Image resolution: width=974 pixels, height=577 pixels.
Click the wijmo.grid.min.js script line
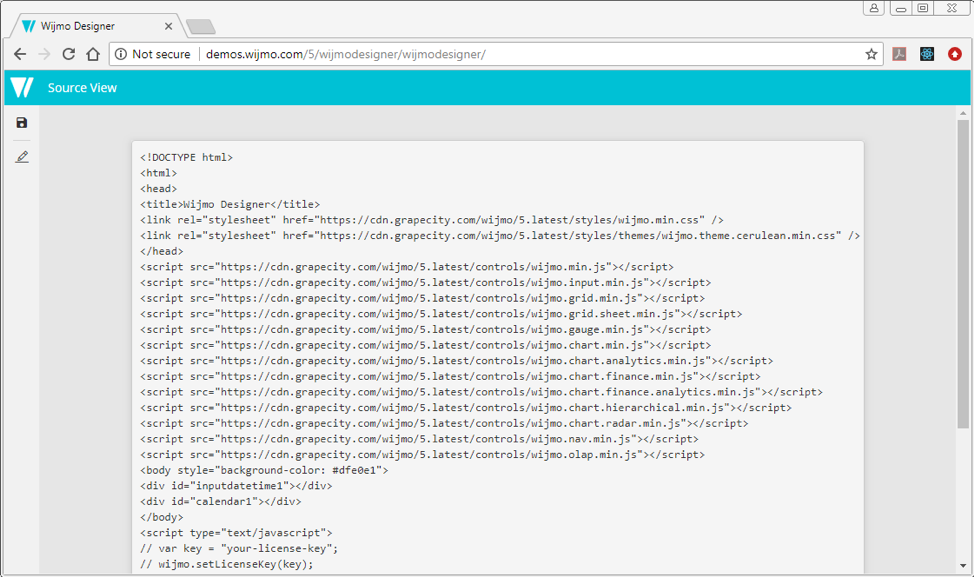422,298
